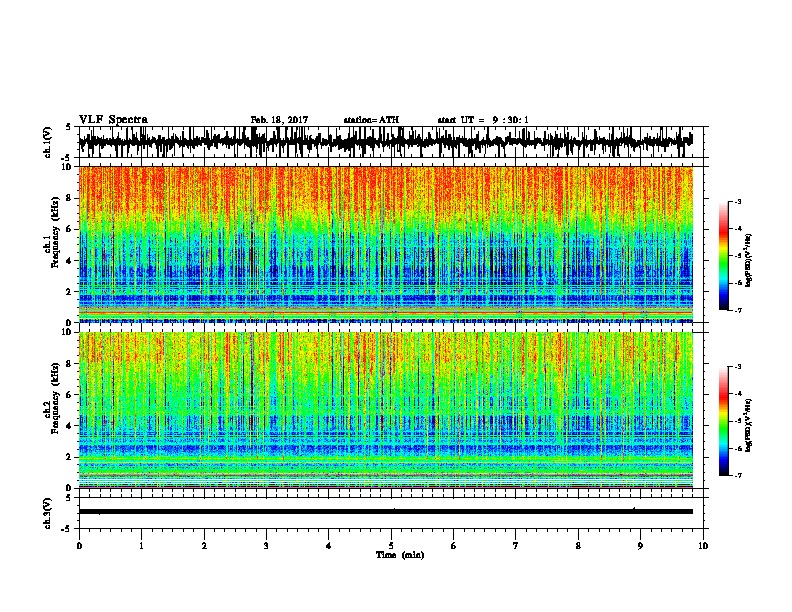Click the 'ch.3(V)' axis label
This screenshot has height=612, width=792.
pos(48,513)
